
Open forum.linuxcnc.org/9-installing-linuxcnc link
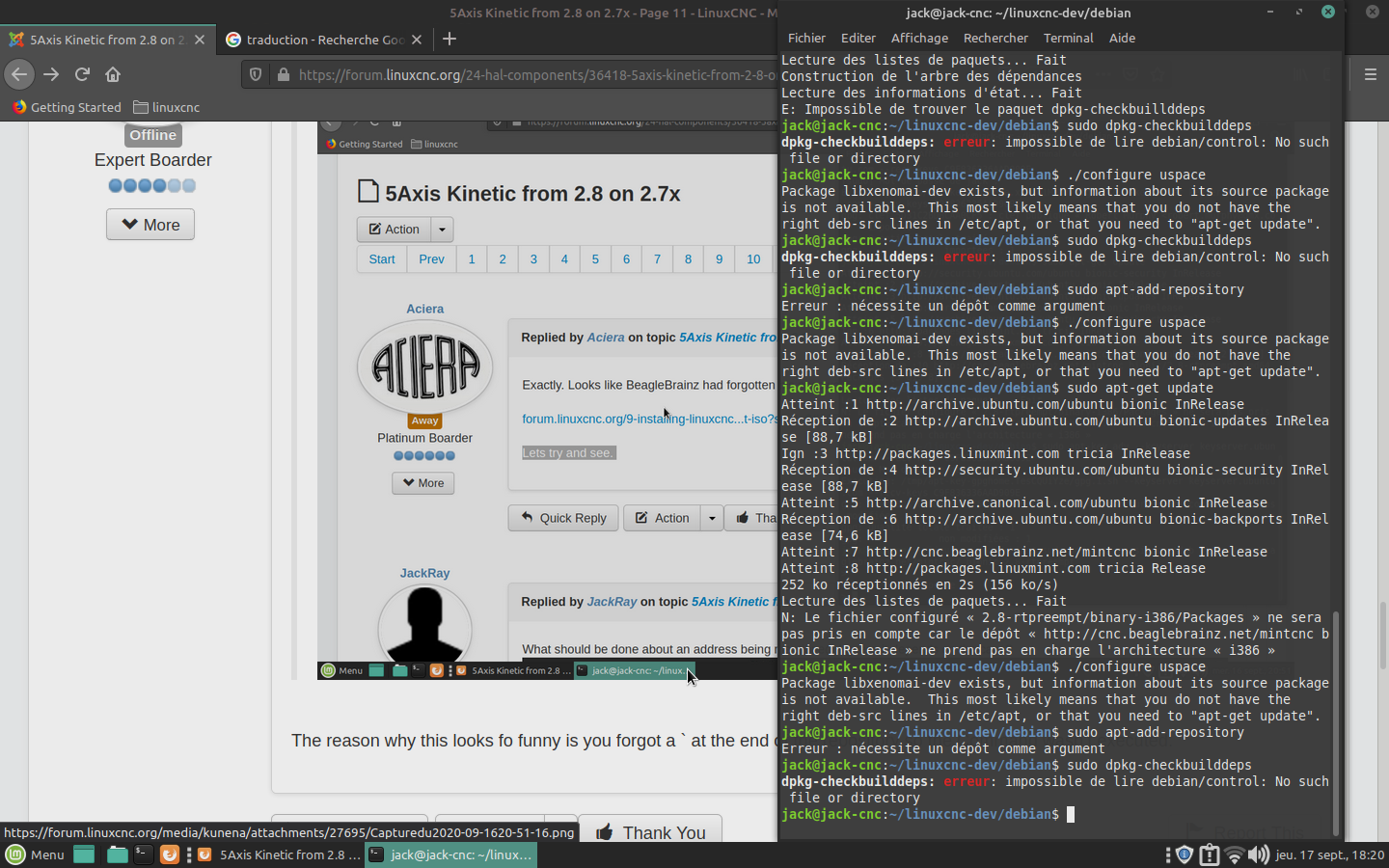click(649, 419)
